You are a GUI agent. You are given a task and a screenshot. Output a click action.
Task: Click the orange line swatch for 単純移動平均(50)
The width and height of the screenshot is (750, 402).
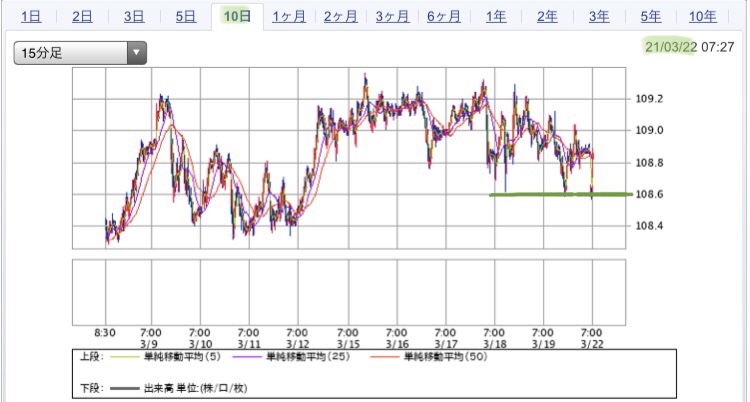(385, 357)
